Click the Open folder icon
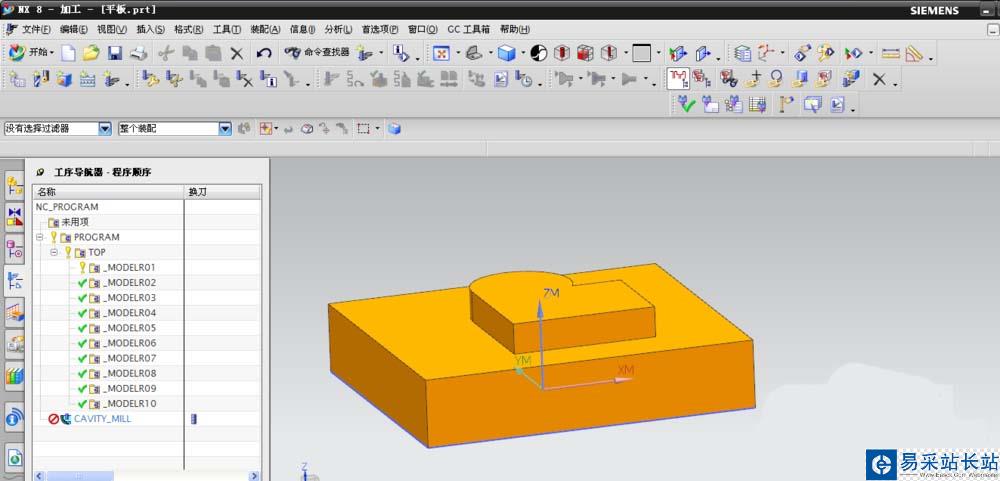The image size is (1000, 481). pos(91,53)
